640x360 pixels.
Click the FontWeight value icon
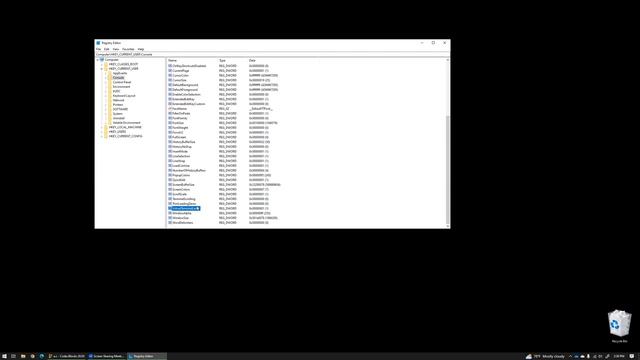click(170, 128)
